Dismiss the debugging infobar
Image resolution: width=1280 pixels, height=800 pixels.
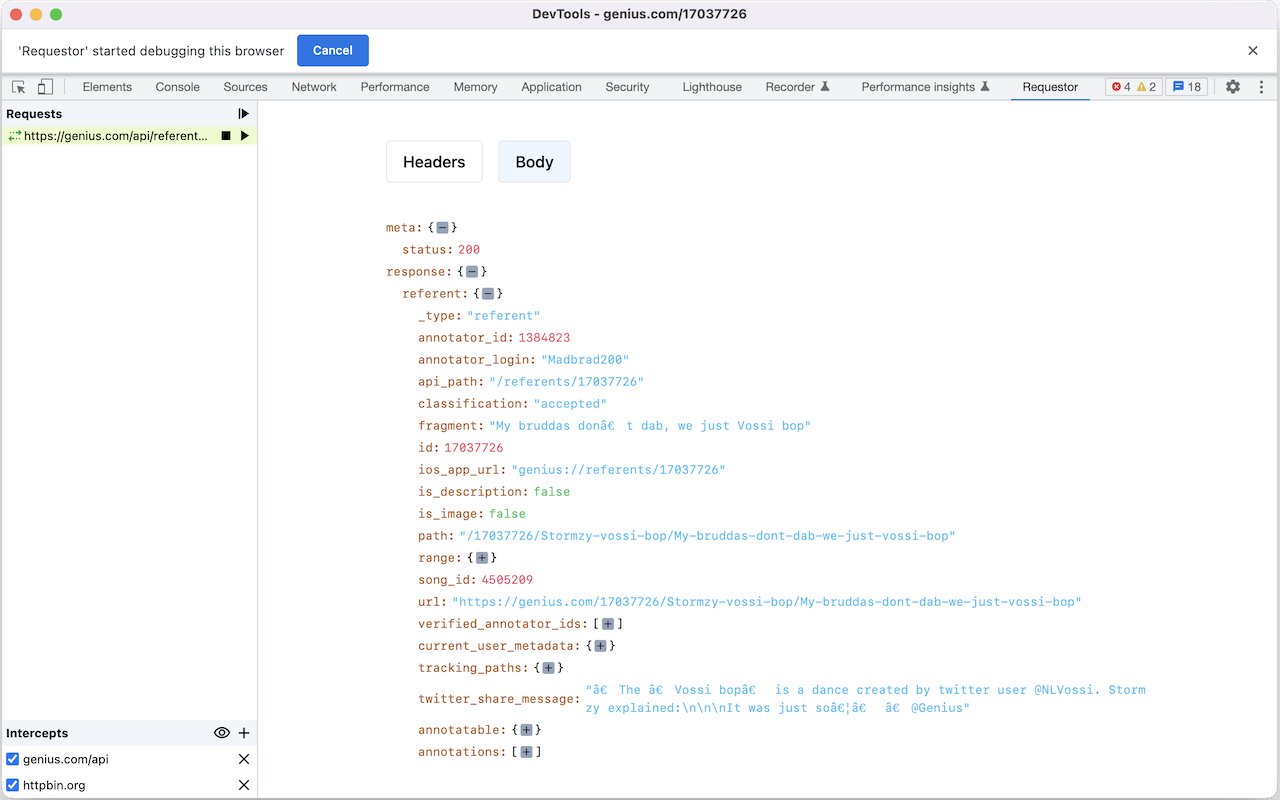[1253, 51]
